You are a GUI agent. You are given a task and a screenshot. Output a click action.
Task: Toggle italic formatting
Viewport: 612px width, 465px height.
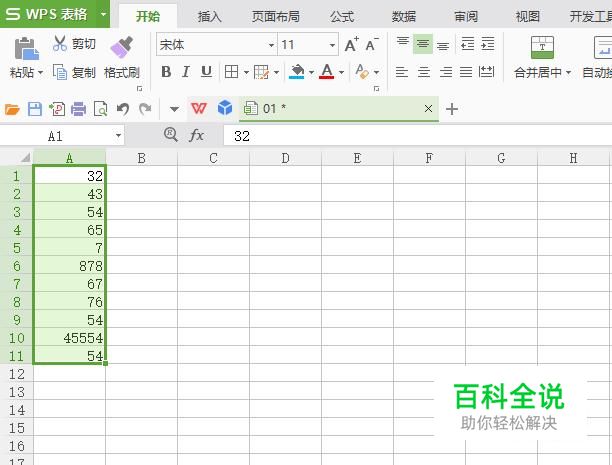186,72
